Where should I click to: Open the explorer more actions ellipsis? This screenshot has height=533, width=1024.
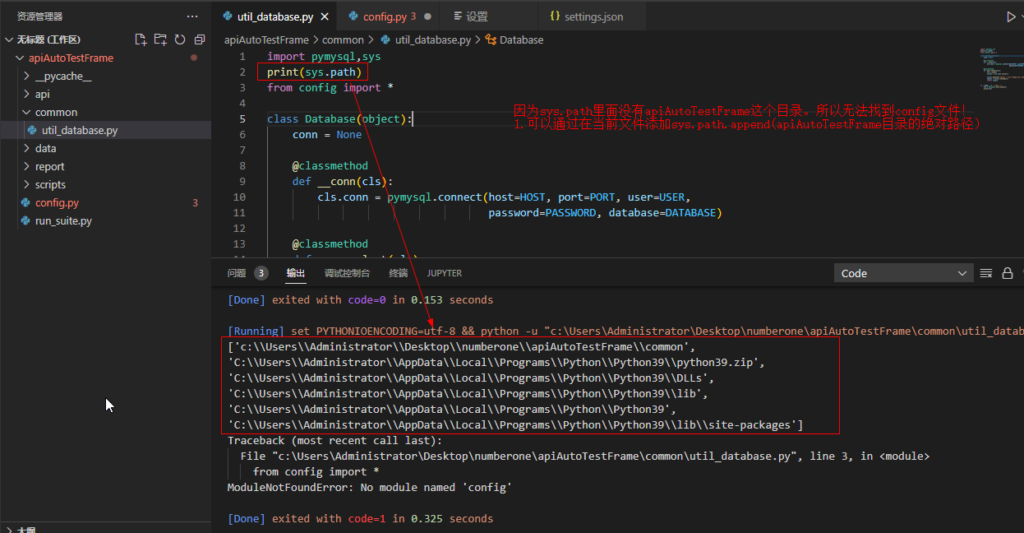pos(192,17)
